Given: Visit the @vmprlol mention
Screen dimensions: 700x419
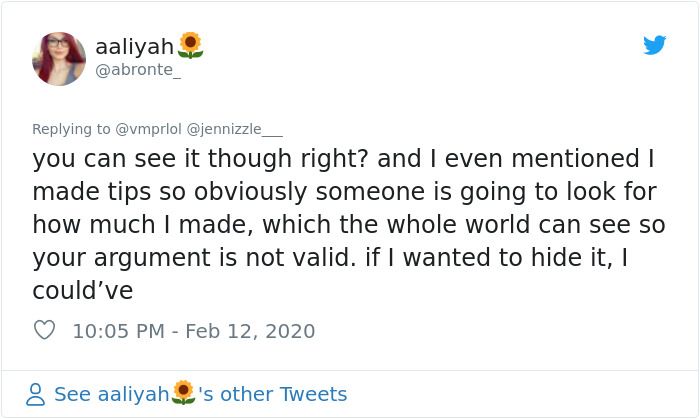Looking at the screenshot, I should point(148,129).
